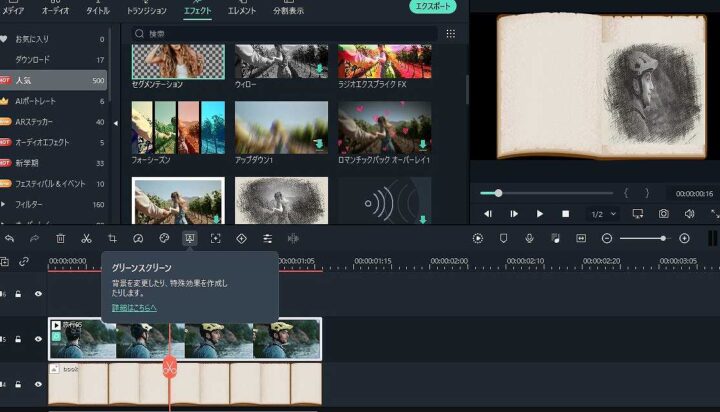Toggle visibility eye of the video clip track
The width and height of the screenshot is (720, 412).
click(38, 339)
